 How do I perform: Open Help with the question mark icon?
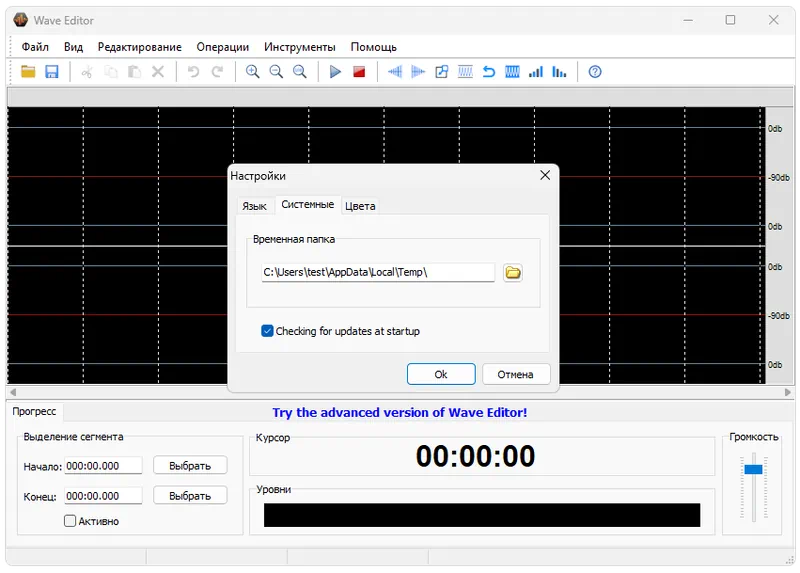point(595,72)
